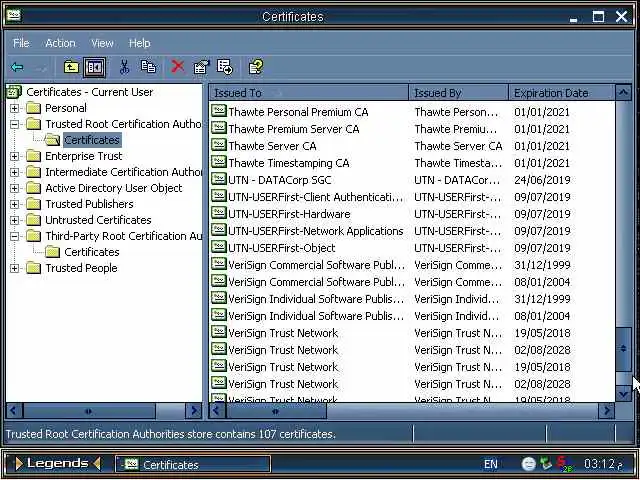Click the Thawte Server CA certificate icon
Screen dimensions: 640x480
(x=219, y=145)
